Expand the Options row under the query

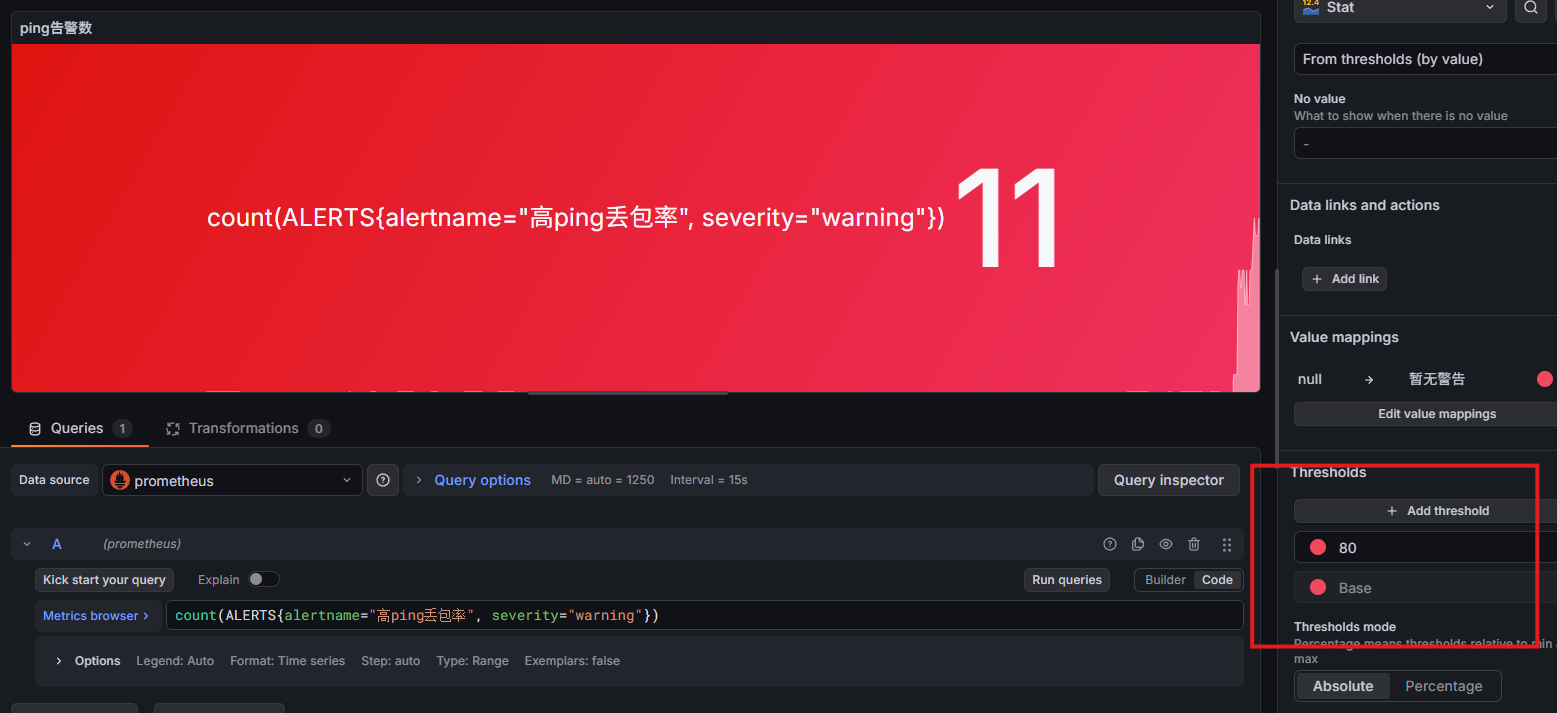[x=59, y=661]
